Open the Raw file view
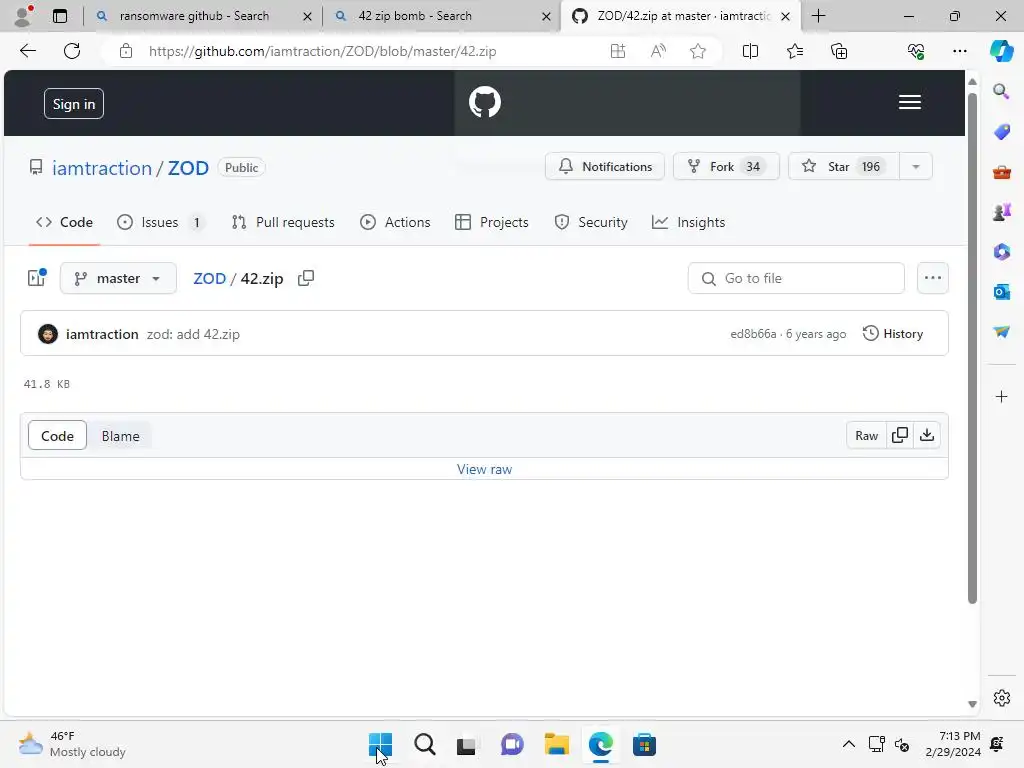 [x=867, y=436]
